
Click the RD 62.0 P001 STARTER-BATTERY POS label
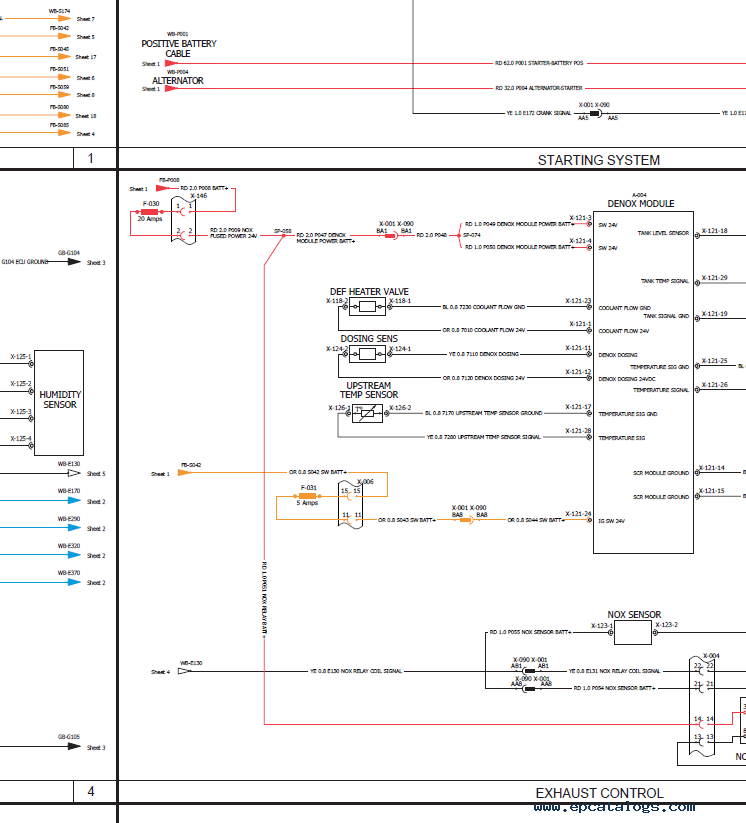(x=539, y=63)
